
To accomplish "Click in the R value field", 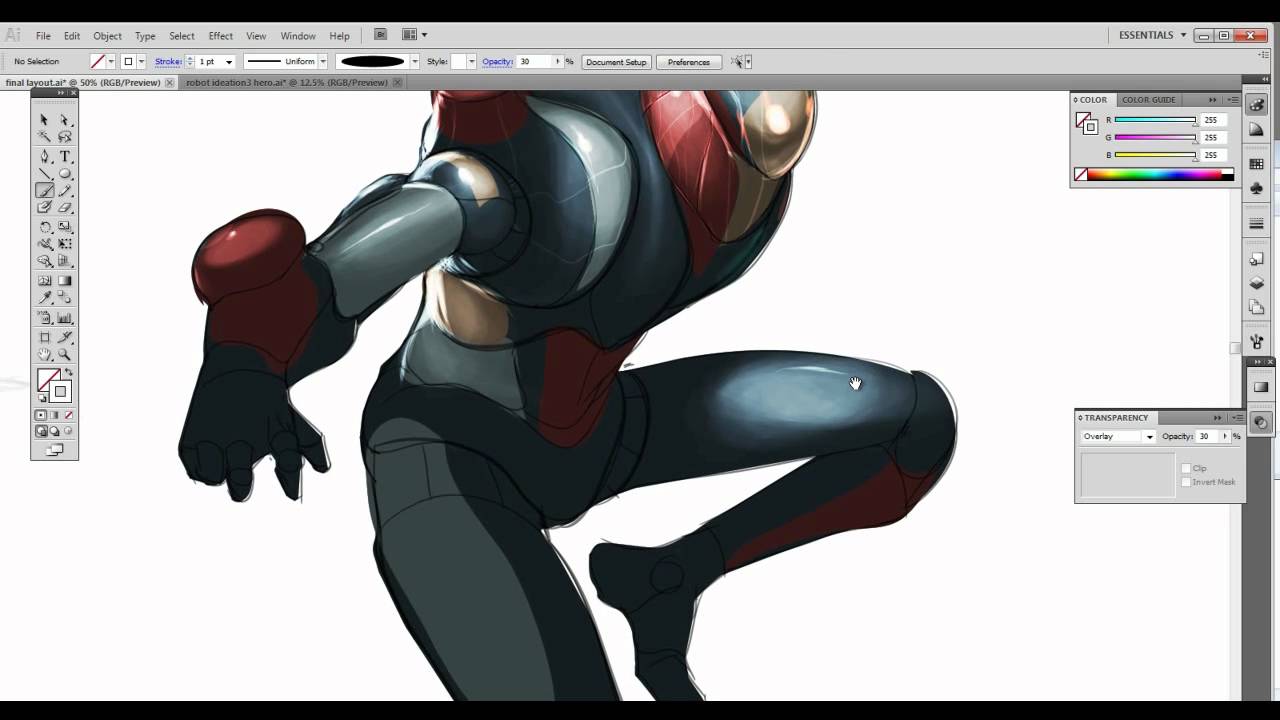I will 1214,120.
